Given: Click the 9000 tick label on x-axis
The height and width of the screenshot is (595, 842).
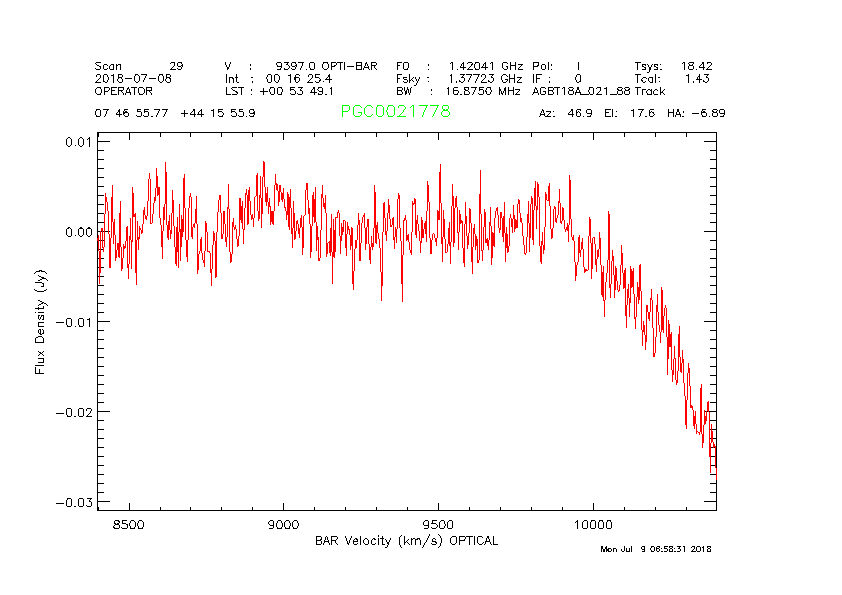Looking at the screenshot, I should pos(284,524).
